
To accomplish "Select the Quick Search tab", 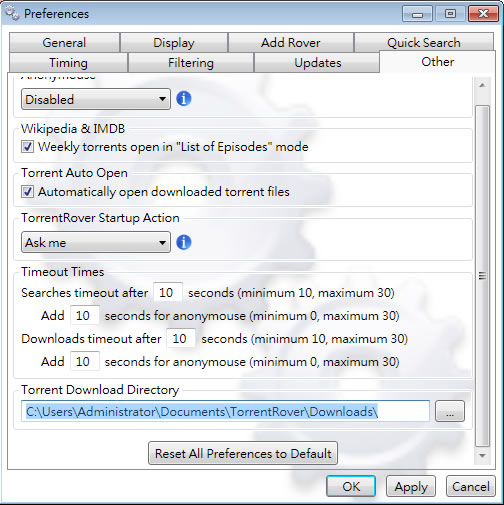I will click(424, 42).
